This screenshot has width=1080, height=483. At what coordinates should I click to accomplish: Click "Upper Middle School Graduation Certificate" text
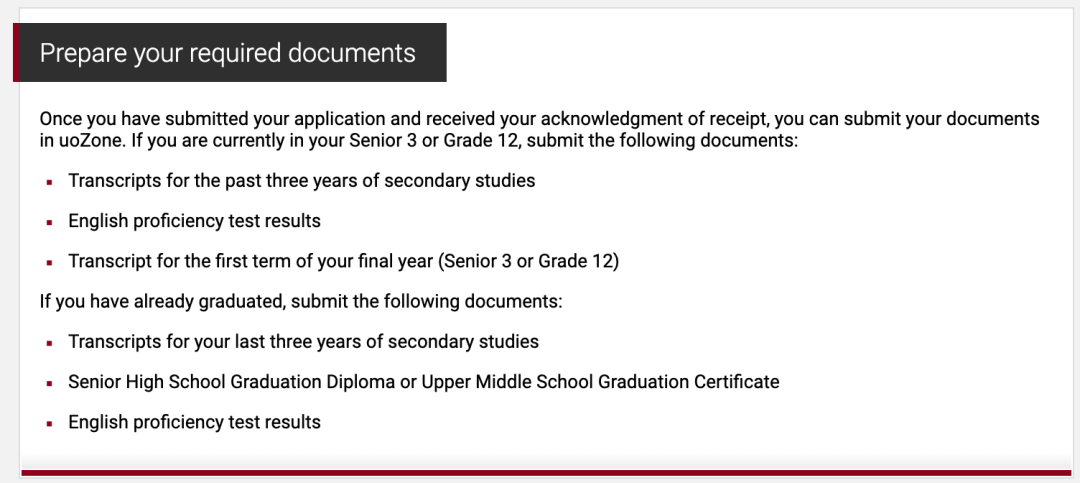[600, 382]
